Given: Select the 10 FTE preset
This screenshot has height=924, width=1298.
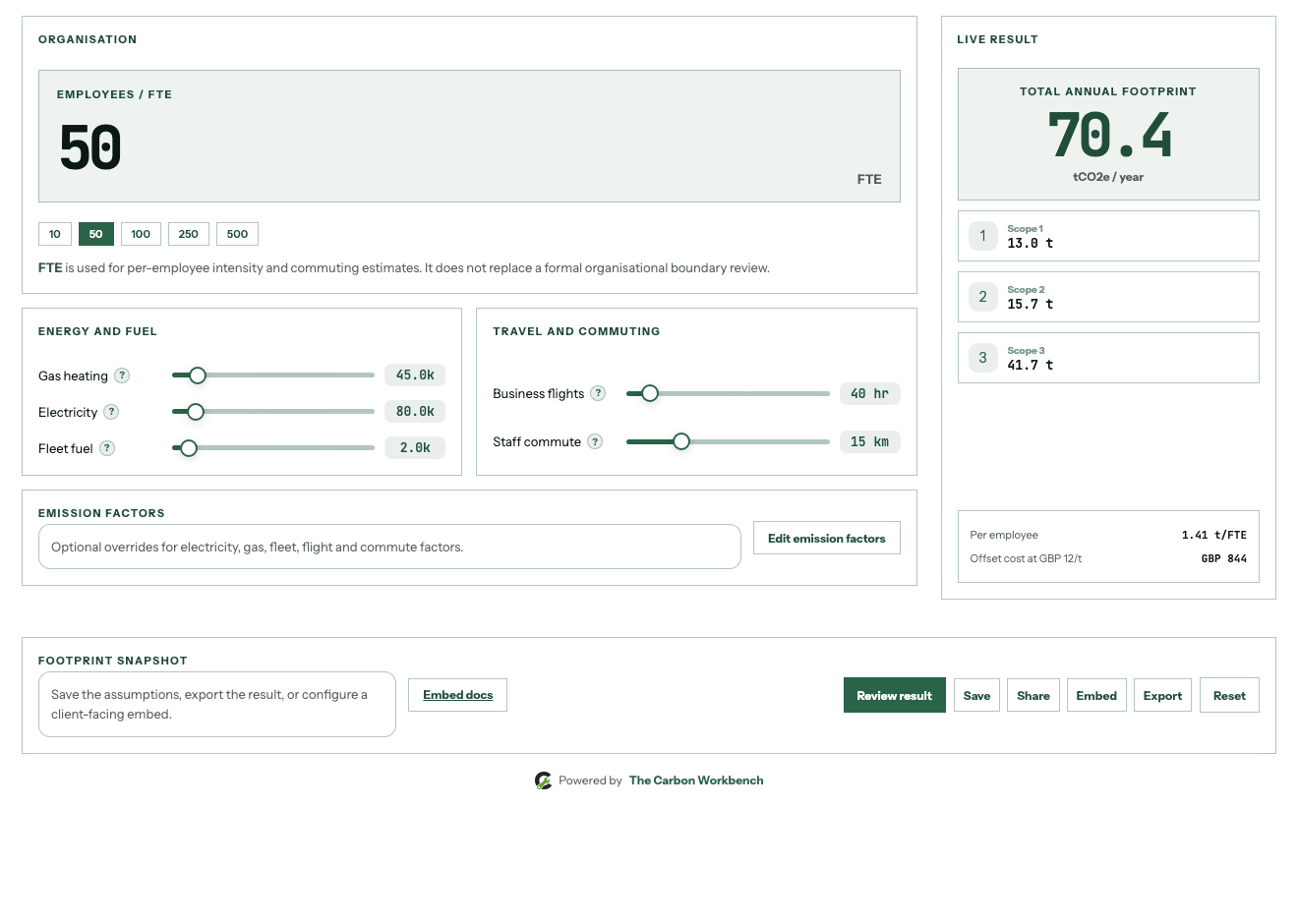Looking at the screenshot, I should click(55, 234).
